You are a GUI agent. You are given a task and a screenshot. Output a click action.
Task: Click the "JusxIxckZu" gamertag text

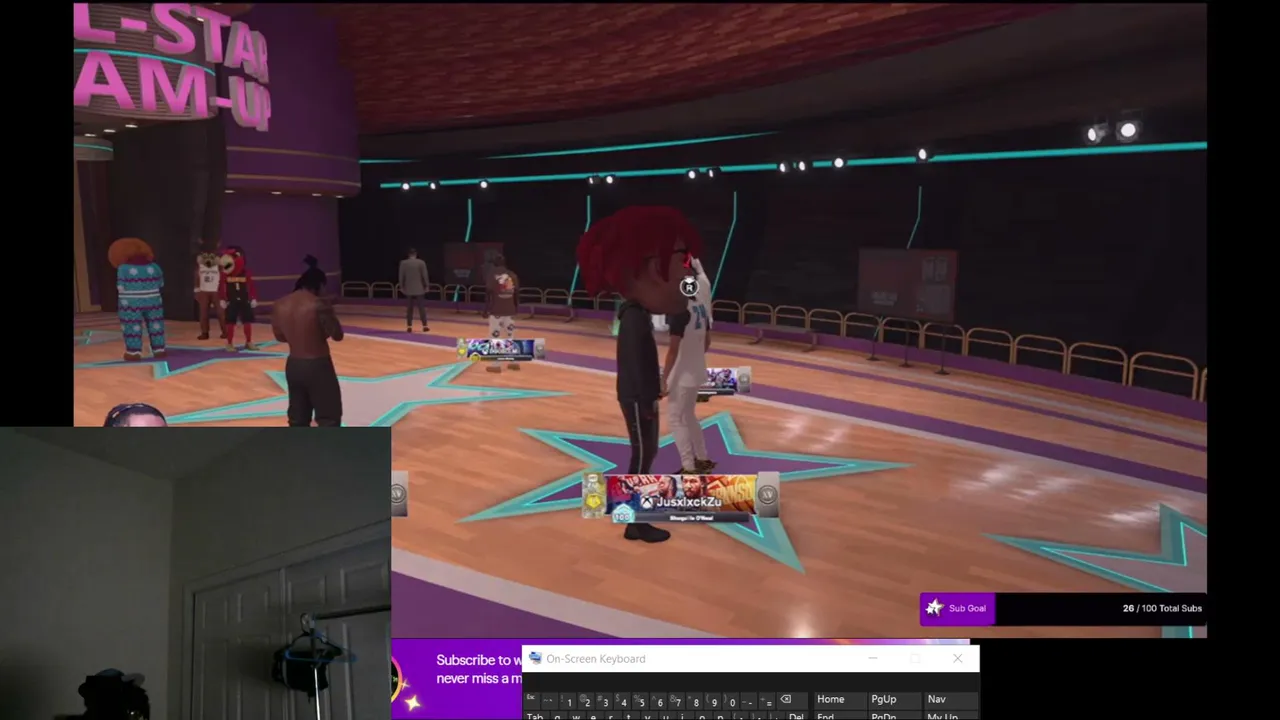(x=689, y=502)
